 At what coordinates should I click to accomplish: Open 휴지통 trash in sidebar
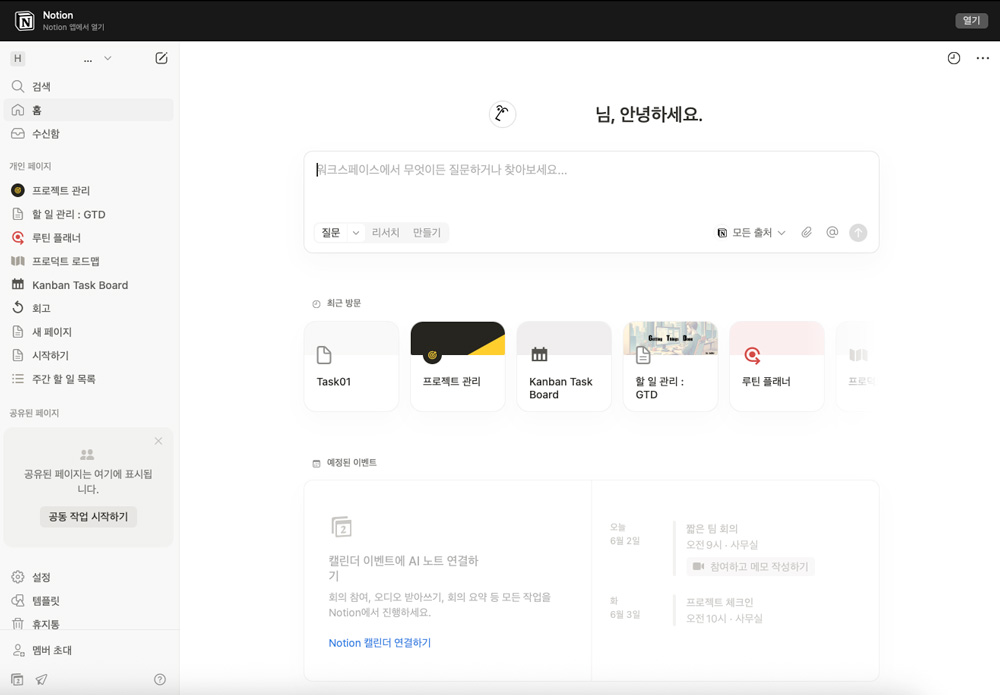(89, 624)
